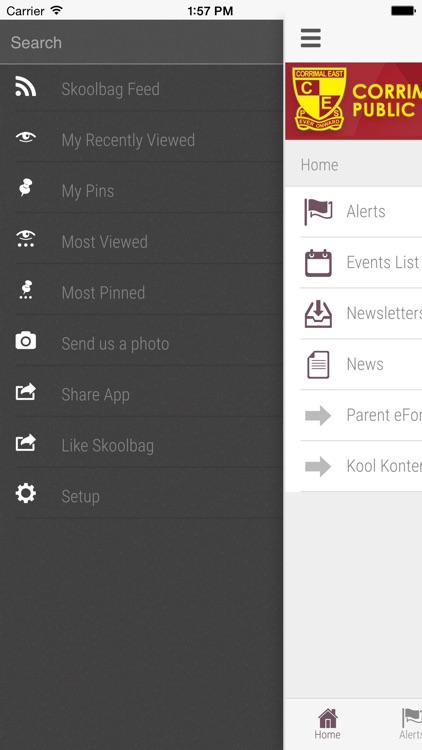Tap the Newsletters inbox icon
Screen dimensions: 422x750
point(318,313)
